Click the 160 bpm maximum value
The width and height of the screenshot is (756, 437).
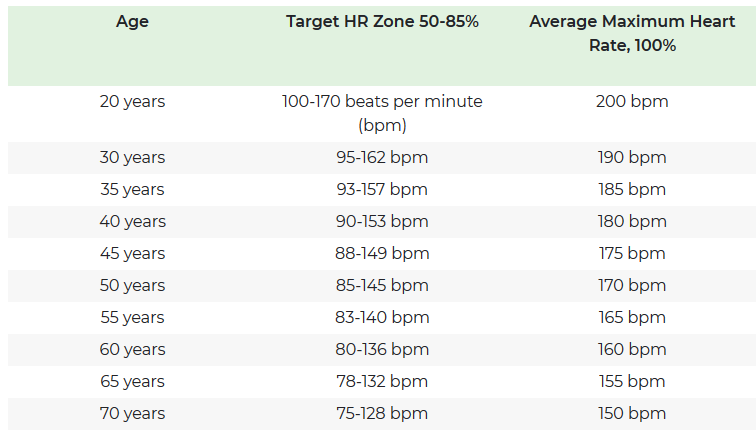click(631, 349)
